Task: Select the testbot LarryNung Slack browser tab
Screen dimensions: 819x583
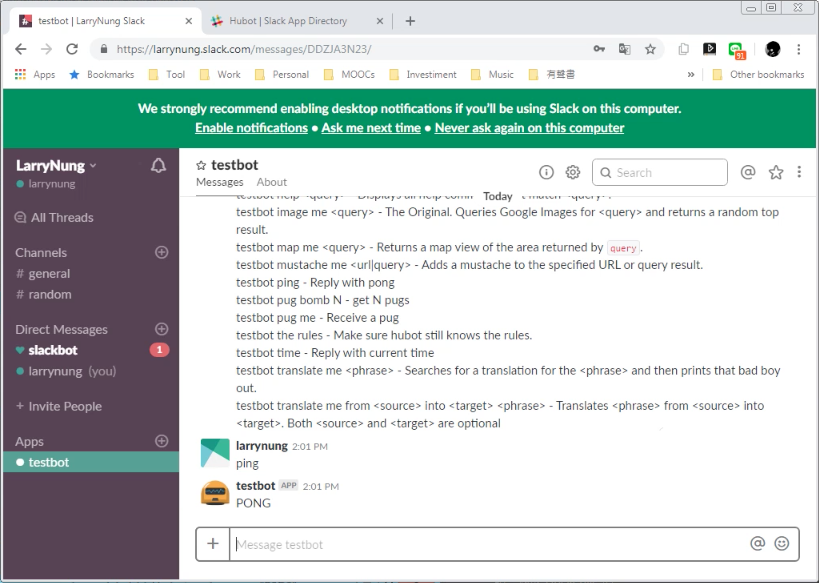Action: [x=106, y=21]
